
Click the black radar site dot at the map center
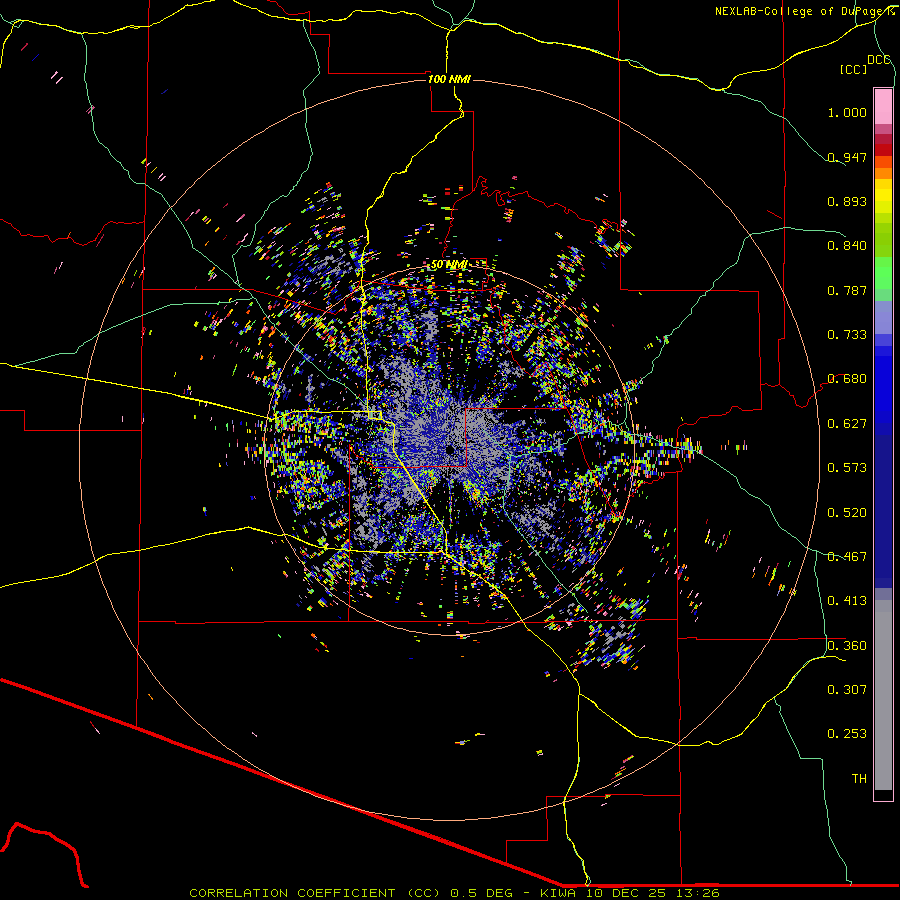coord(450,450)
